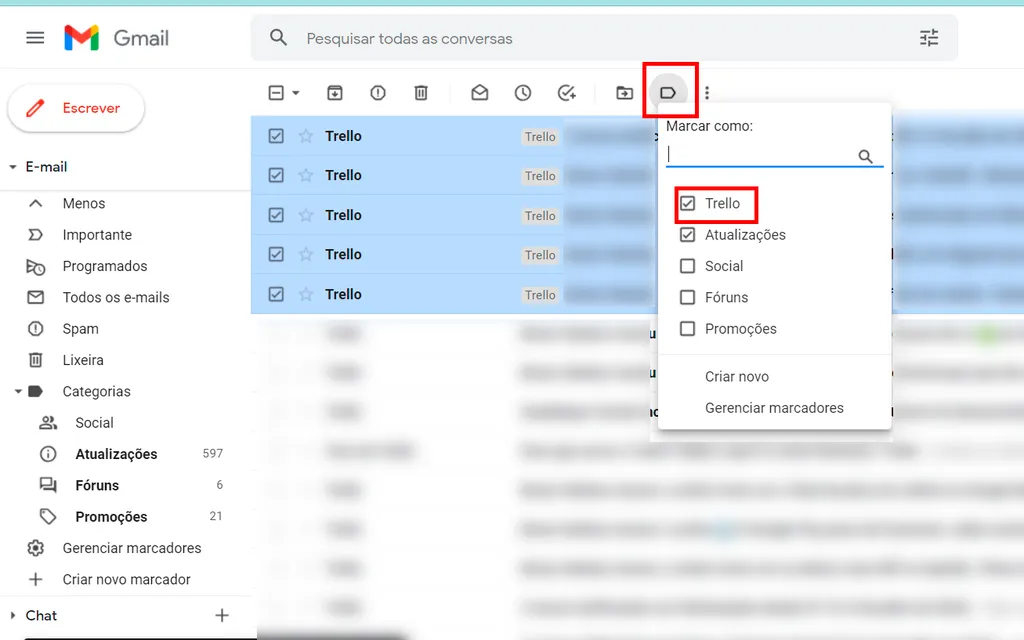Click the search icon in label popup

[x=865, y=156]
